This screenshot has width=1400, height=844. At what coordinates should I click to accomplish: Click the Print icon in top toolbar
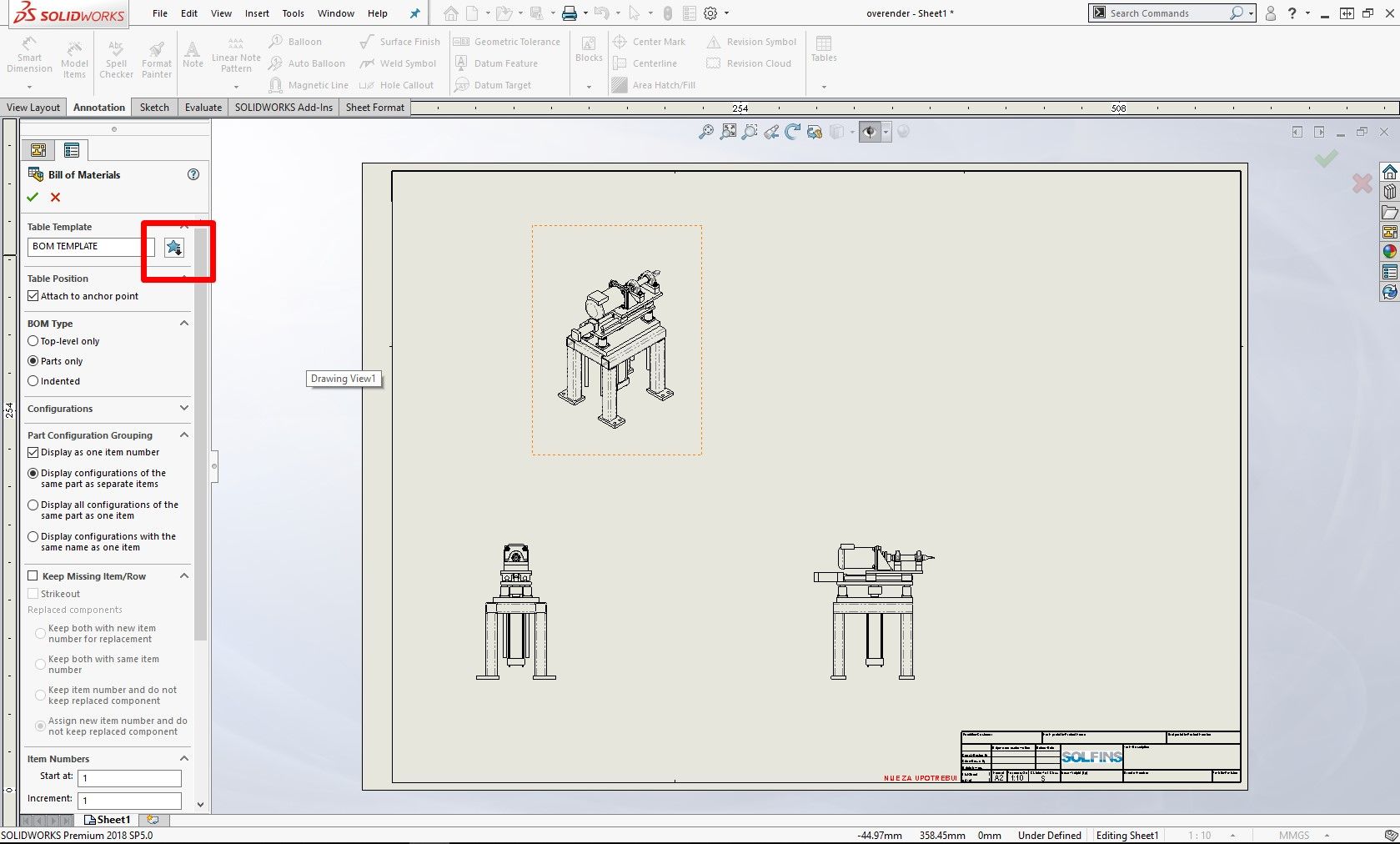569,13
